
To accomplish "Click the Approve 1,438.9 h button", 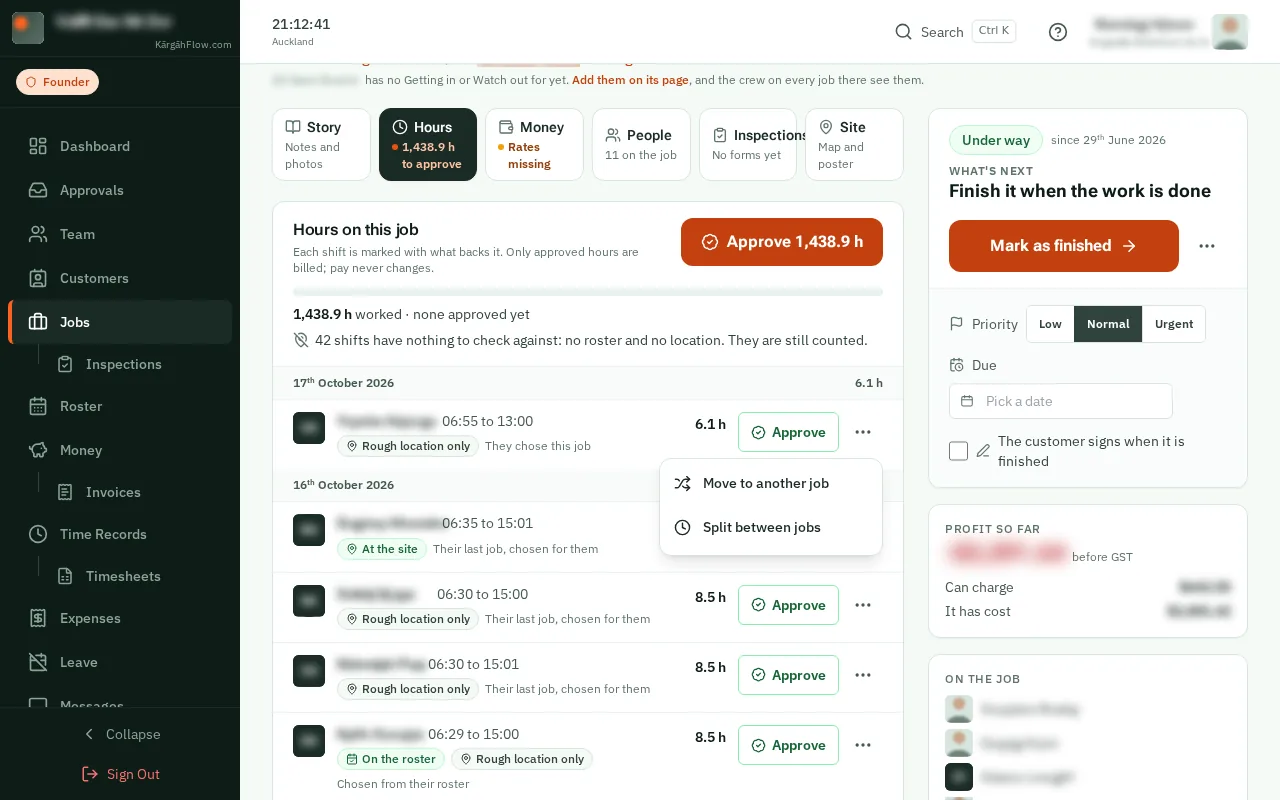I will tap(782, 242).
